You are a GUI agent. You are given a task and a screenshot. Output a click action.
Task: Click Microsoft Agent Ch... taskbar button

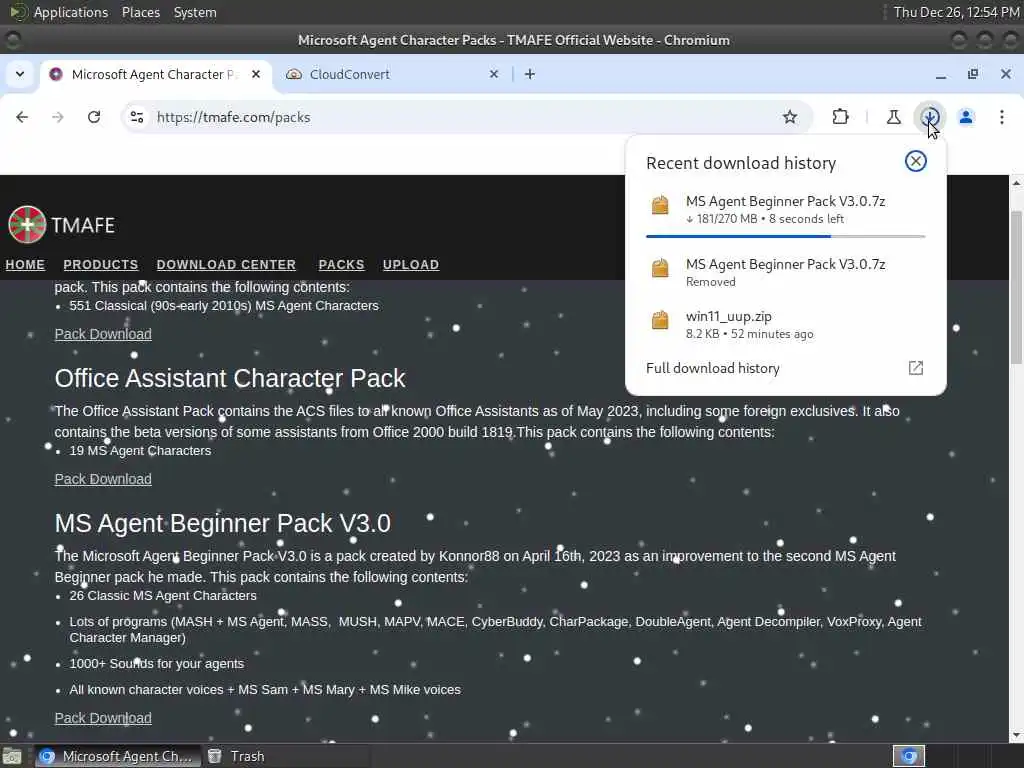coord(118,756)
